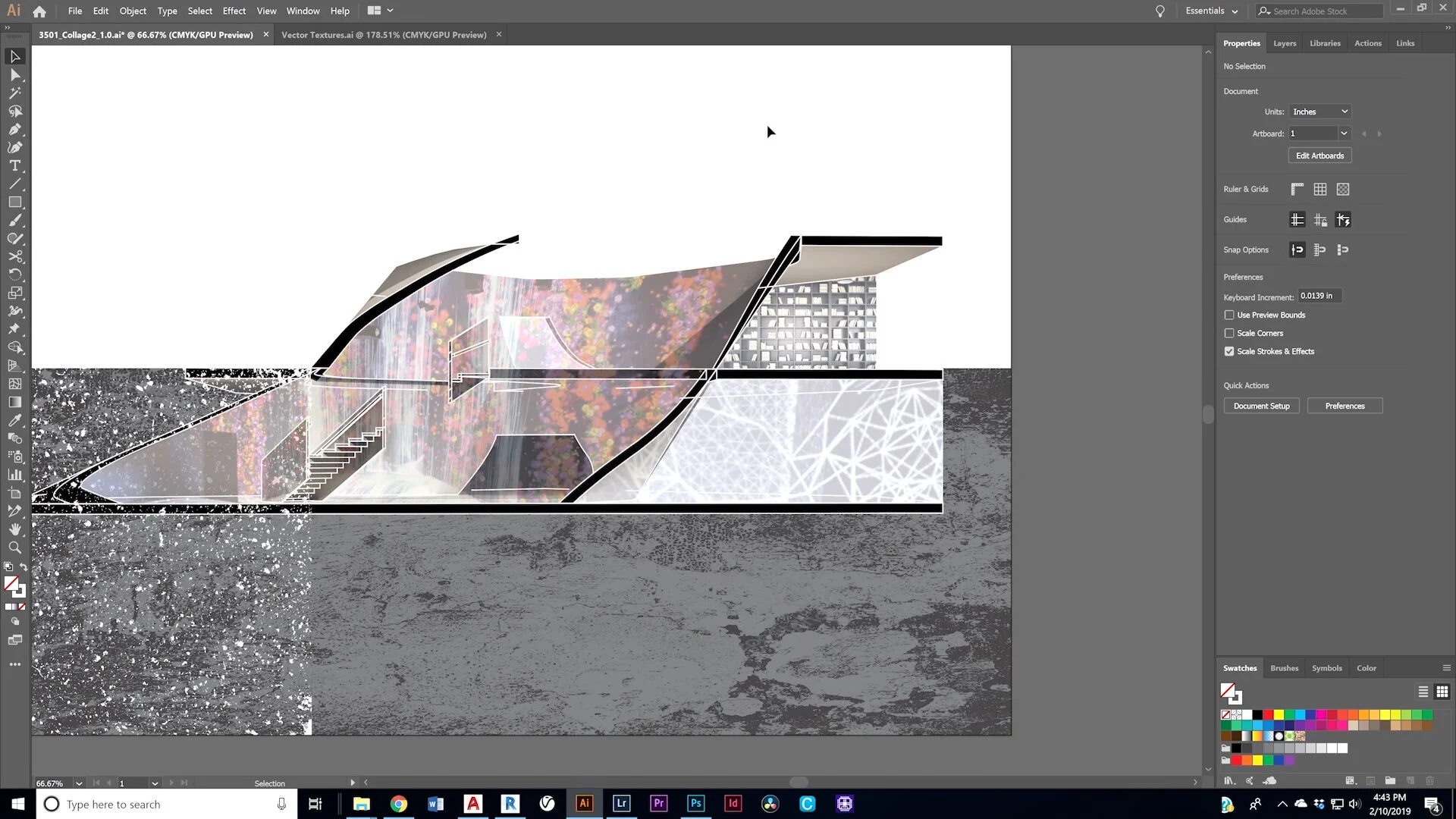1456x819 pixels.
Task: Pick the Scissors tool
Action: pyautogui.click(x=15, y=256)
